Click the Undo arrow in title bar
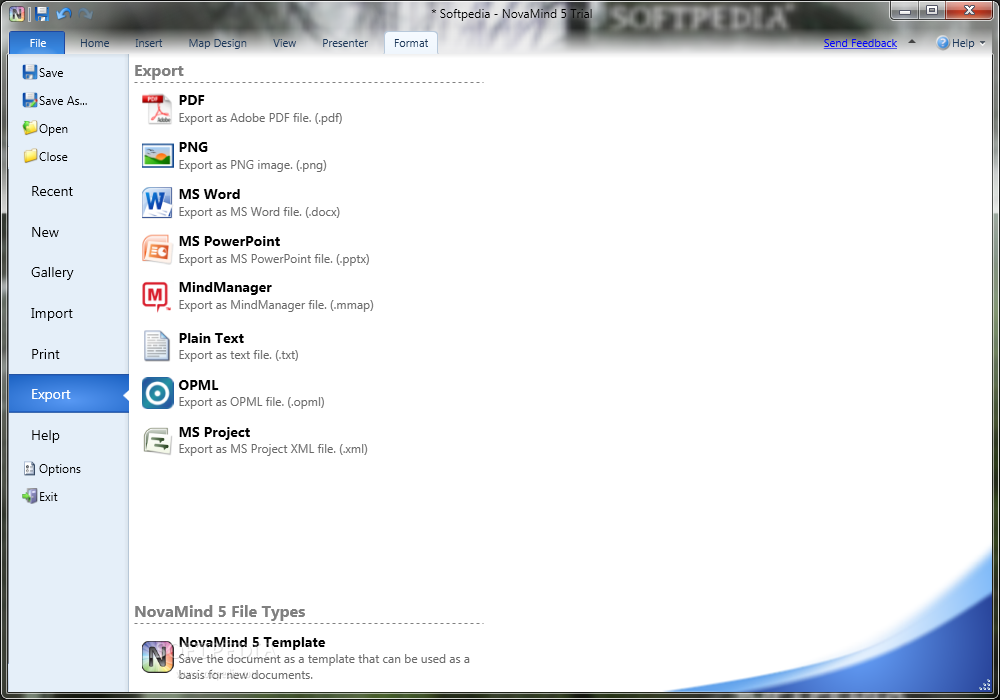 pyautogui.click(x=63, y=13)
